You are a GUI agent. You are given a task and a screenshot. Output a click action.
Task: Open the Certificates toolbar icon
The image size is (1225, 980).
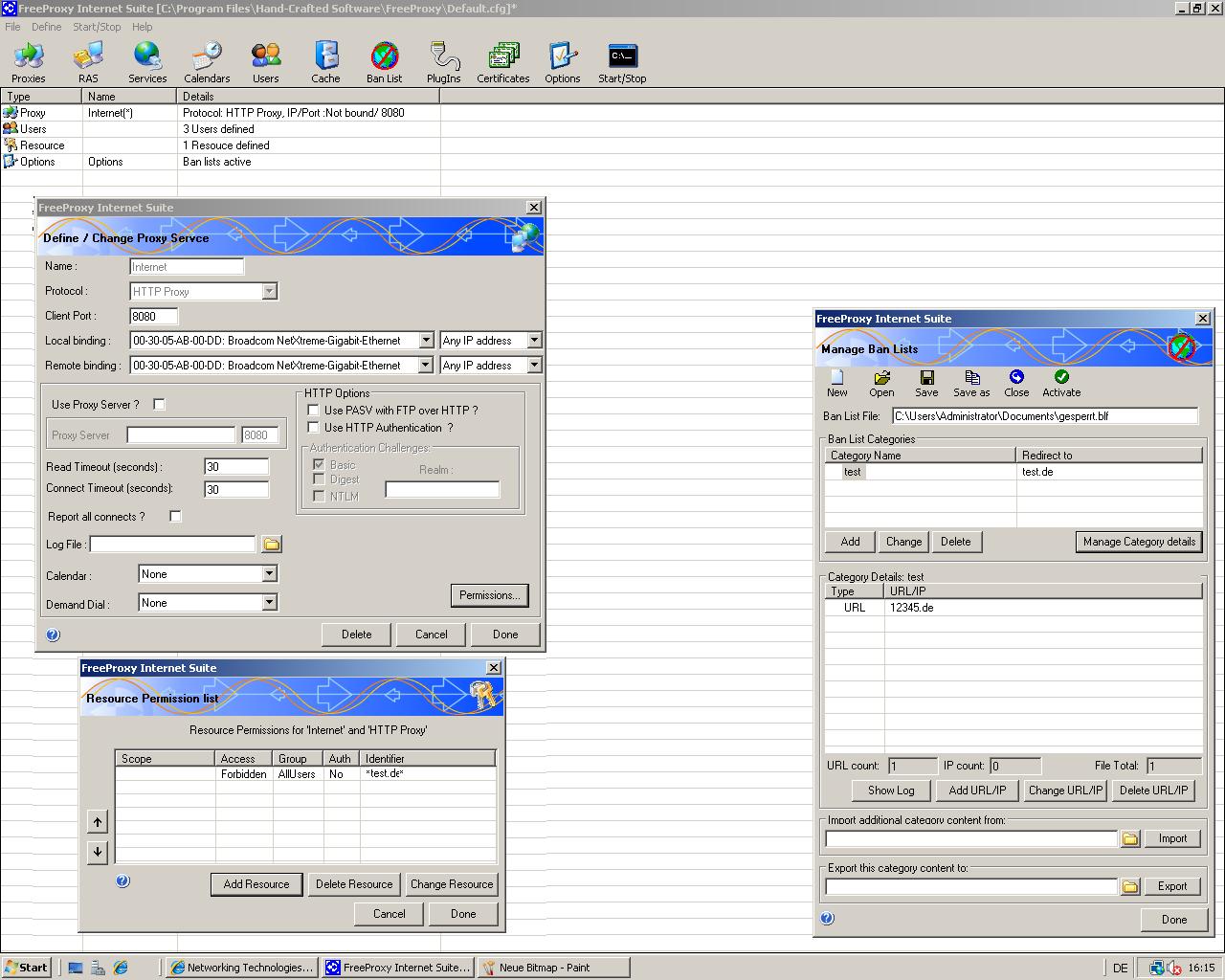tap(503, 62)
